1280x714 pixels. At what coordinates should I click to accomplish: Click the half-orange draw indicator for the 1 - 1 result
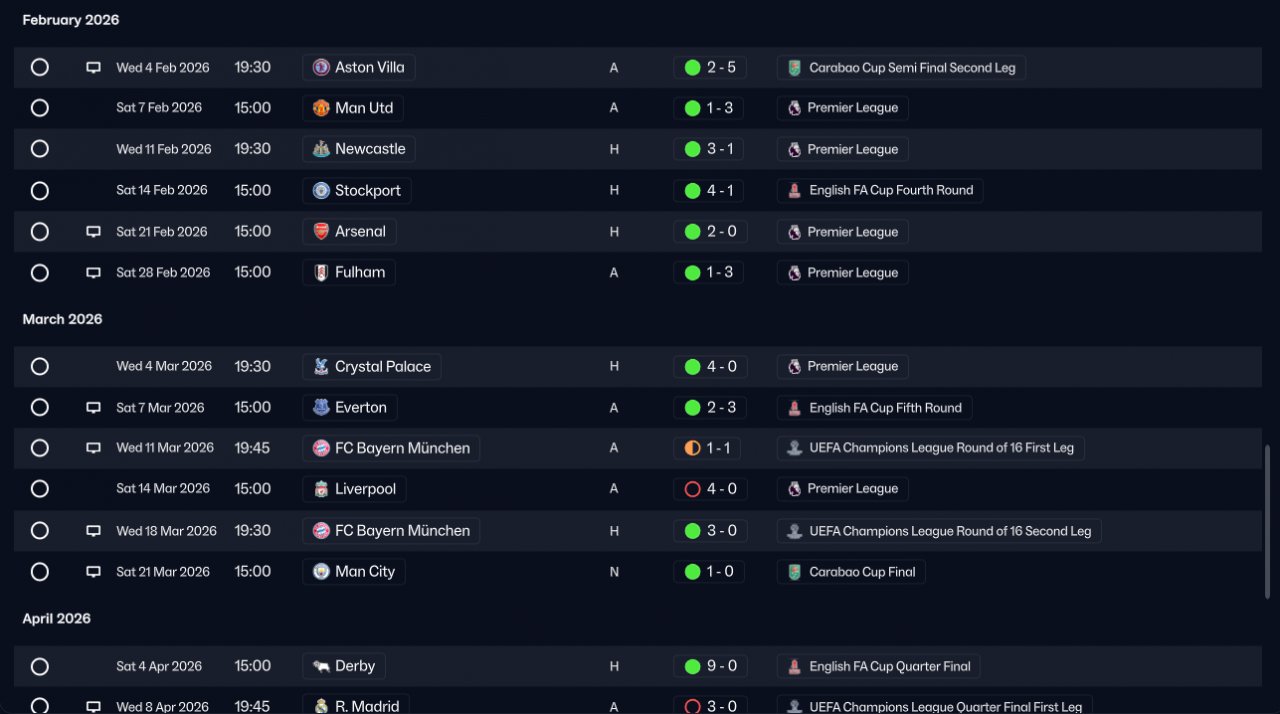[692, 448]
